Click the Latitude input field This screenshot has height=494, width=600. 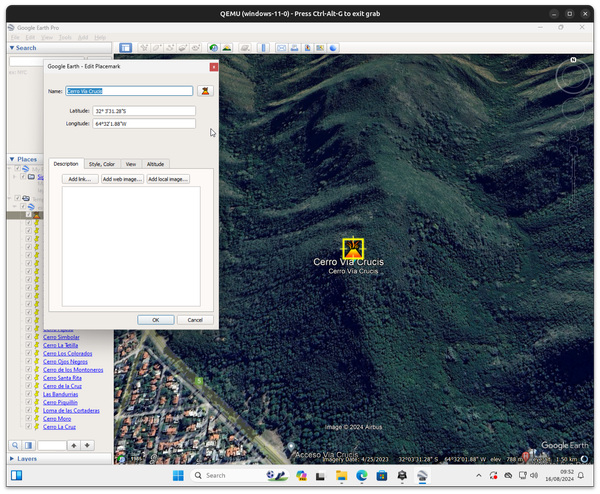pos(144,111)
